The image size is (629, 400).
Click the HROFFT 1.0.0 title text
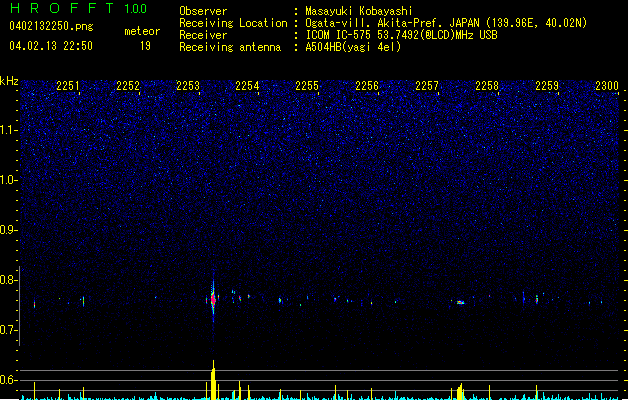click(x=78, y=8)
